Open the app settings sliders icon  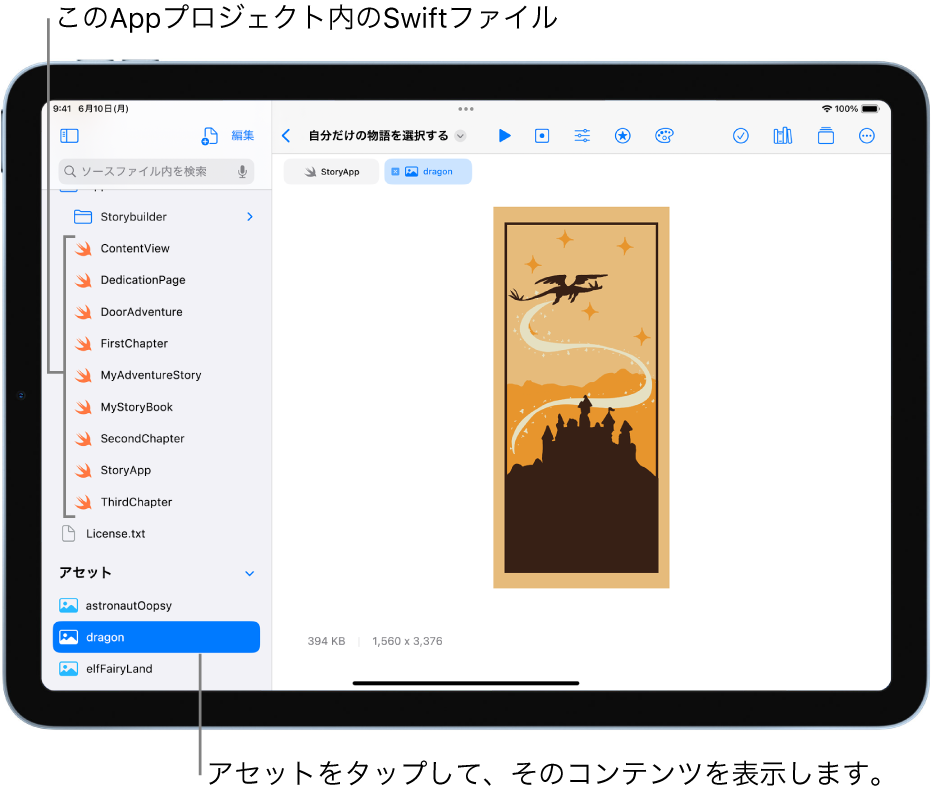[582, 136]
